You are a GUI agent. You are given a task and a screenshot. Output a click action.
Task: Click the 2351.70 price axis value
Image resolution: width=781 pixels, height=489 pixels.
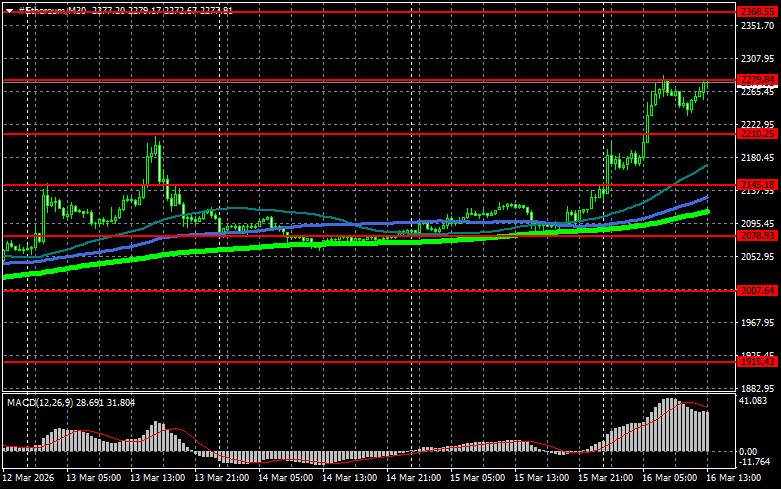758,25
